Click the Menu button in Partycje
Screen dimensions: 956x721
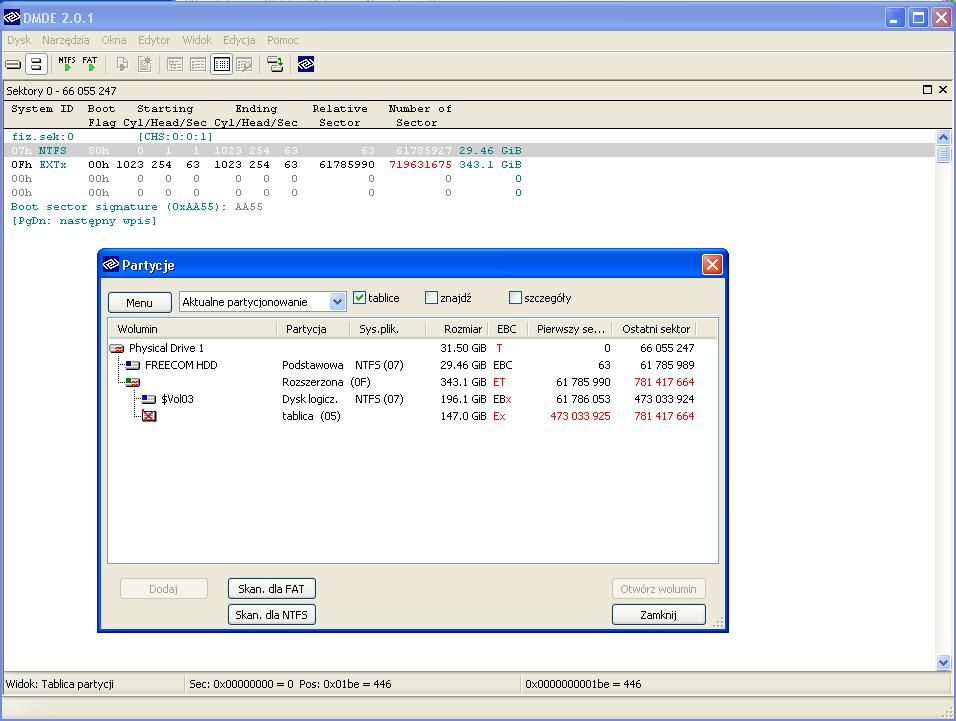coord(140,302)
